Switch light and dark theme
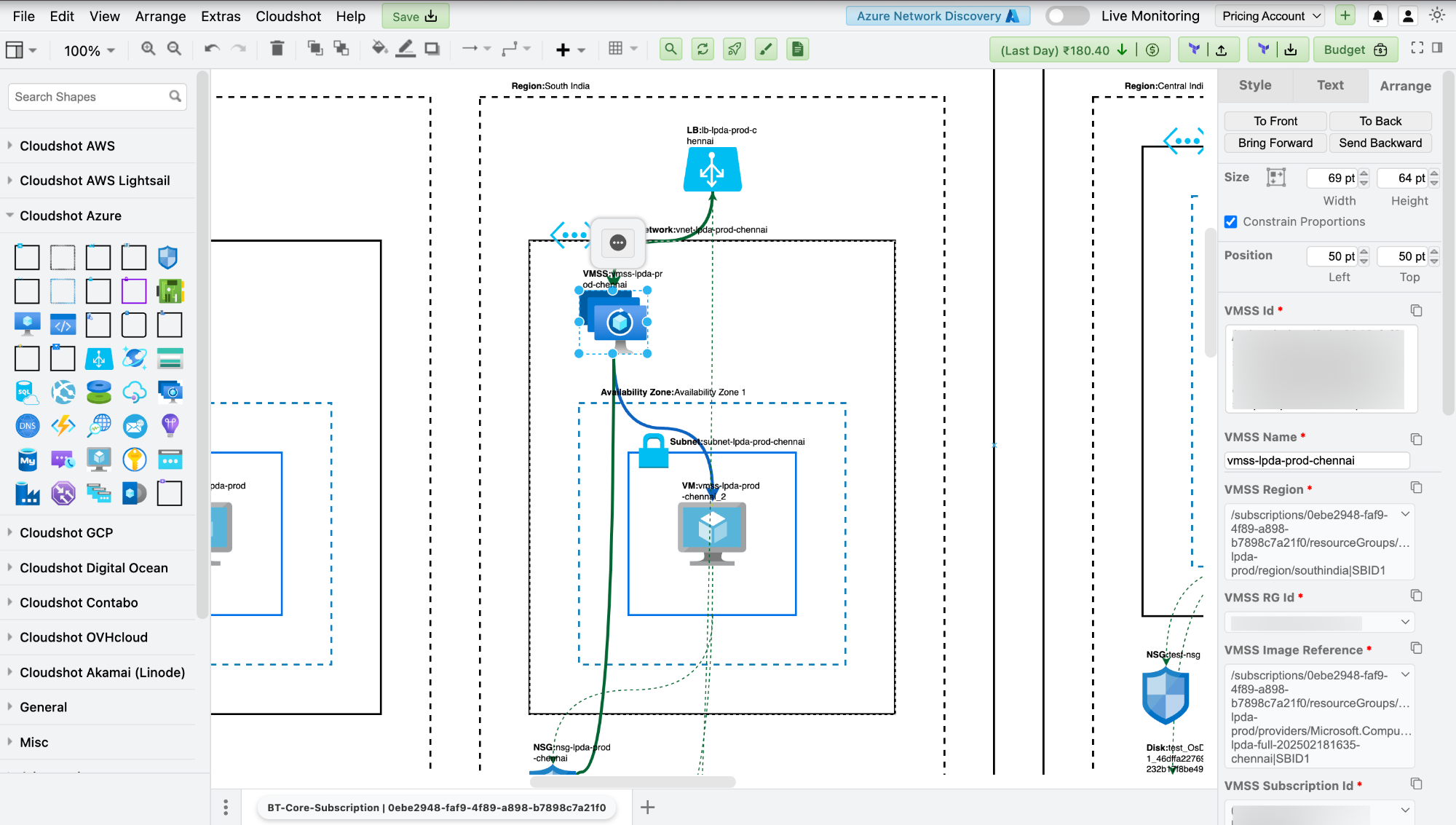The image size is (1456, 825). (1437, 15)
